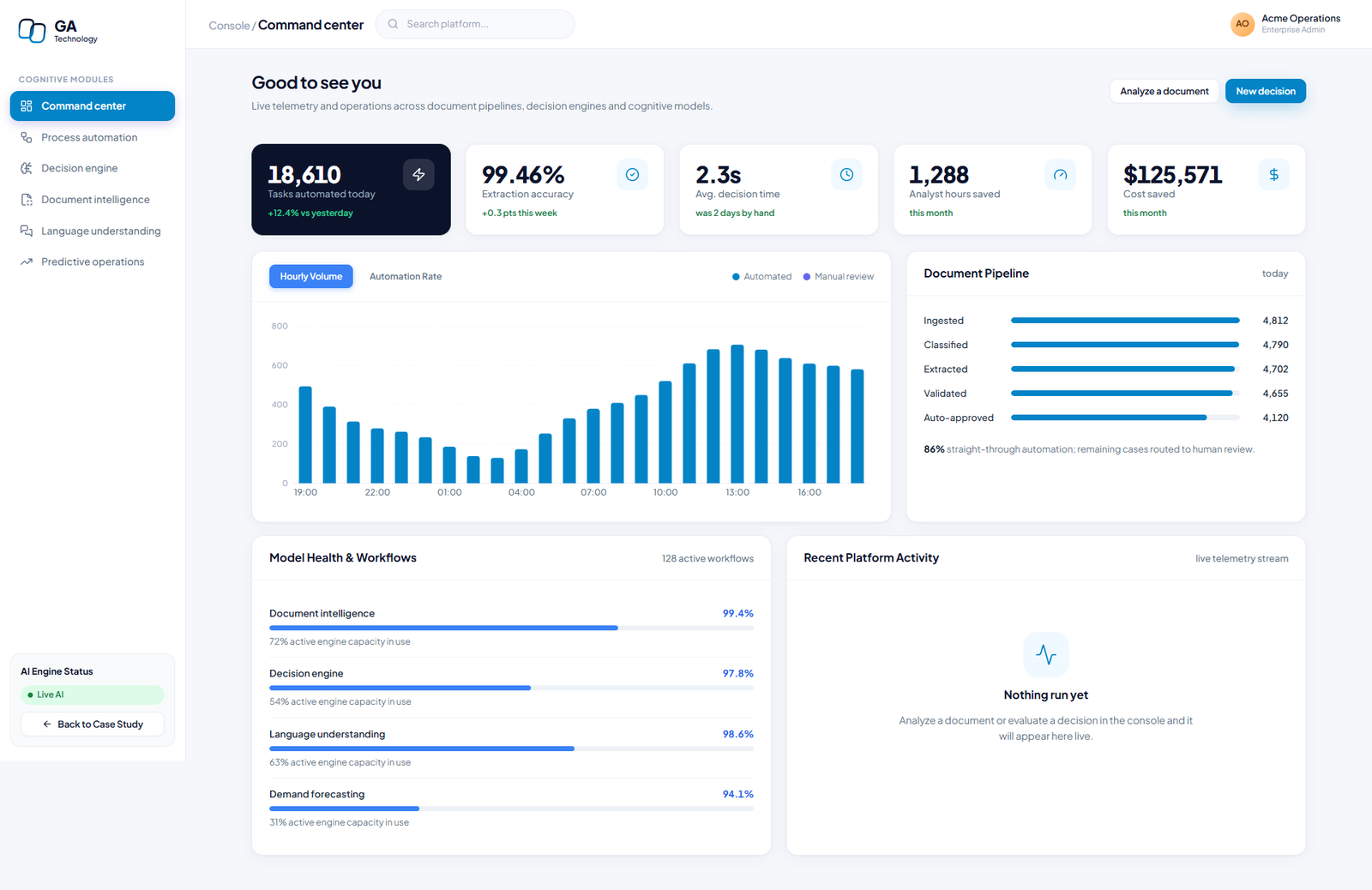Open Language understanding module

93,231
